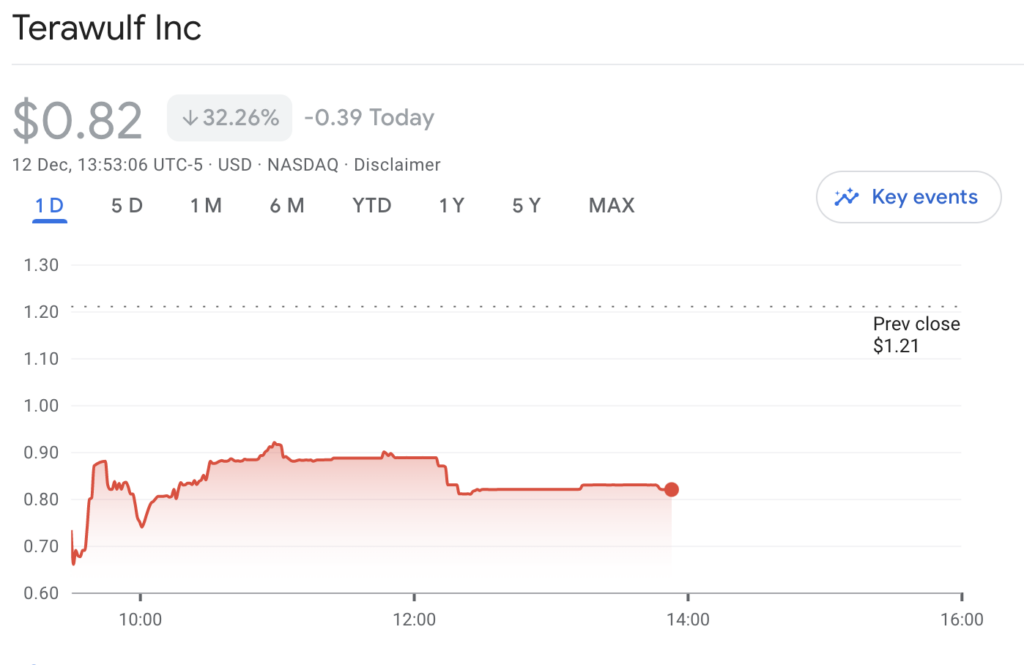1024x665 pixels.
Task: Click the chart dip near 10:00
Action: (142, 526)
